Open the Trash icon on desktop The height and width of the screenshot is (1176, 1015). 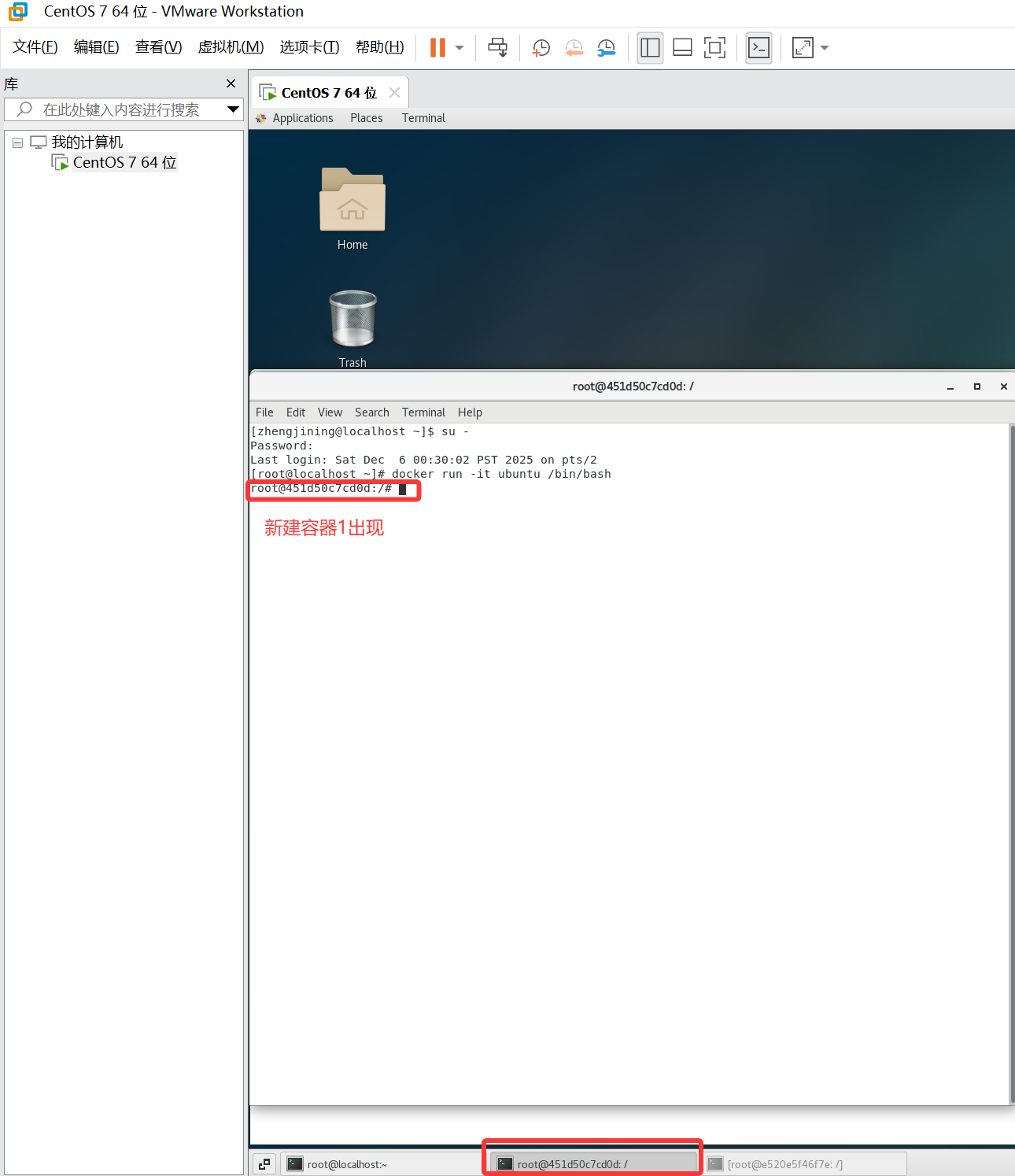click(x=352, y=320)
